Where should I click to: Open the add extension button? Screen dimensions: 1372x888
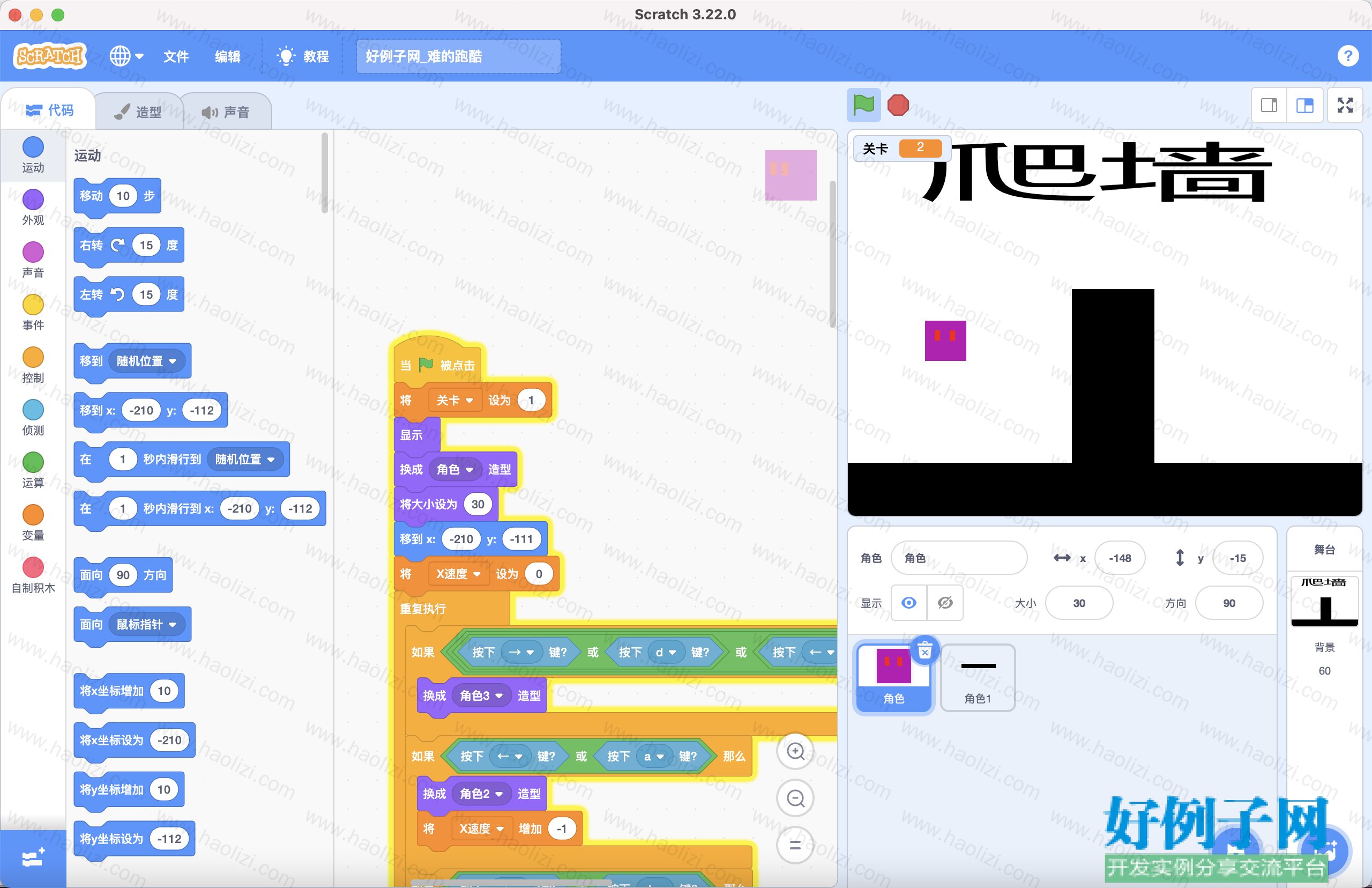tap(33, 858)
